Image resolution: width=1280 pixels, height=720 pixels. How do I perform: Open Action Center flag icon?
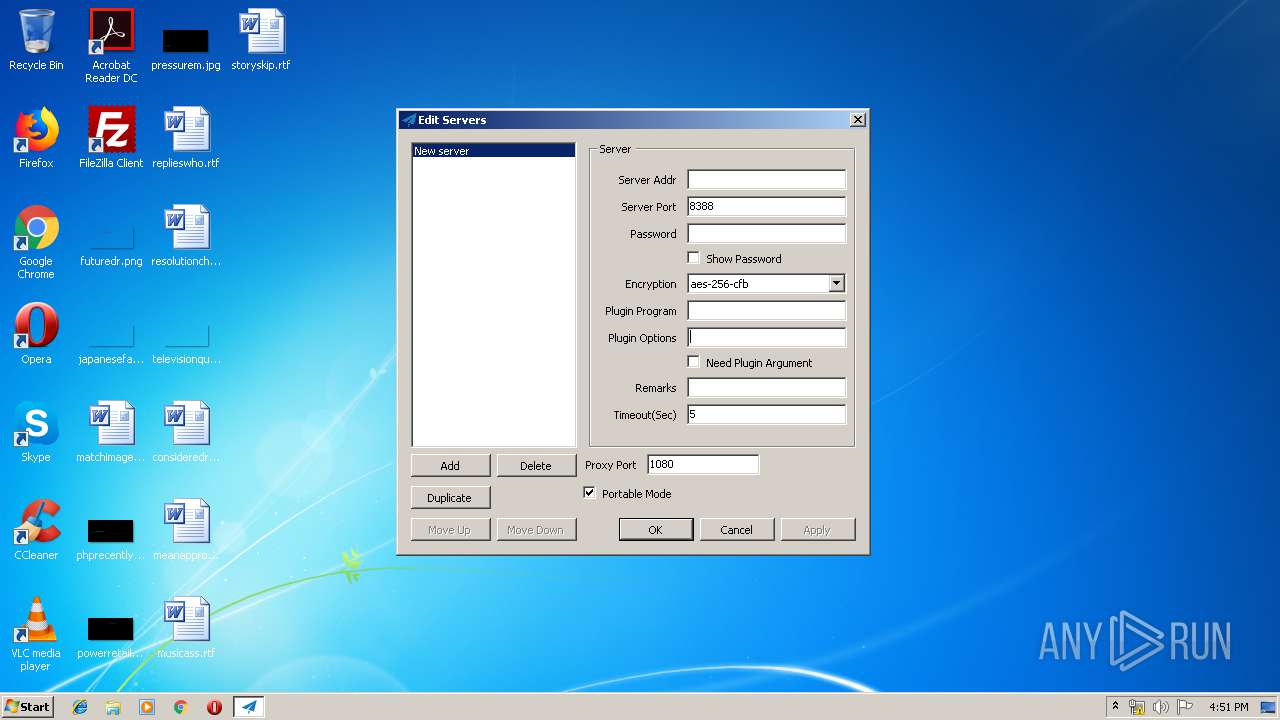(1185, 707)
